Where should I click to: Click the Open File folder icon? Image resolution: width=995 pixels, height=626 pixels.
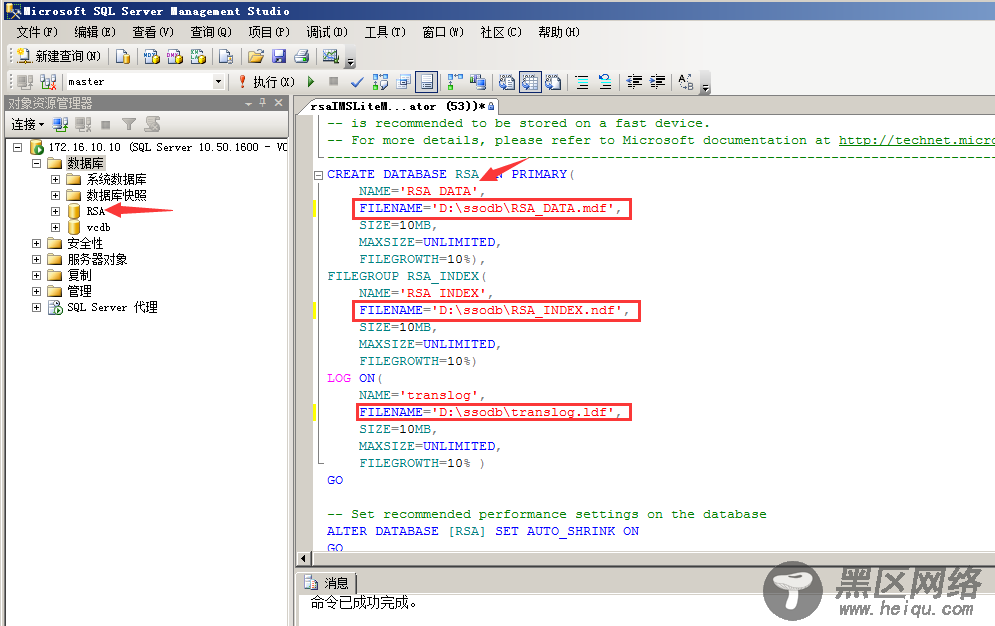[256, 56]
